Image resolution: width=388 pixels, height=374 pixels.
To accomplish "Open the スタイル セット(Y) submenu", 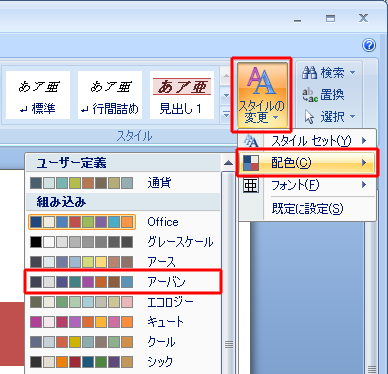I will 307,141.
